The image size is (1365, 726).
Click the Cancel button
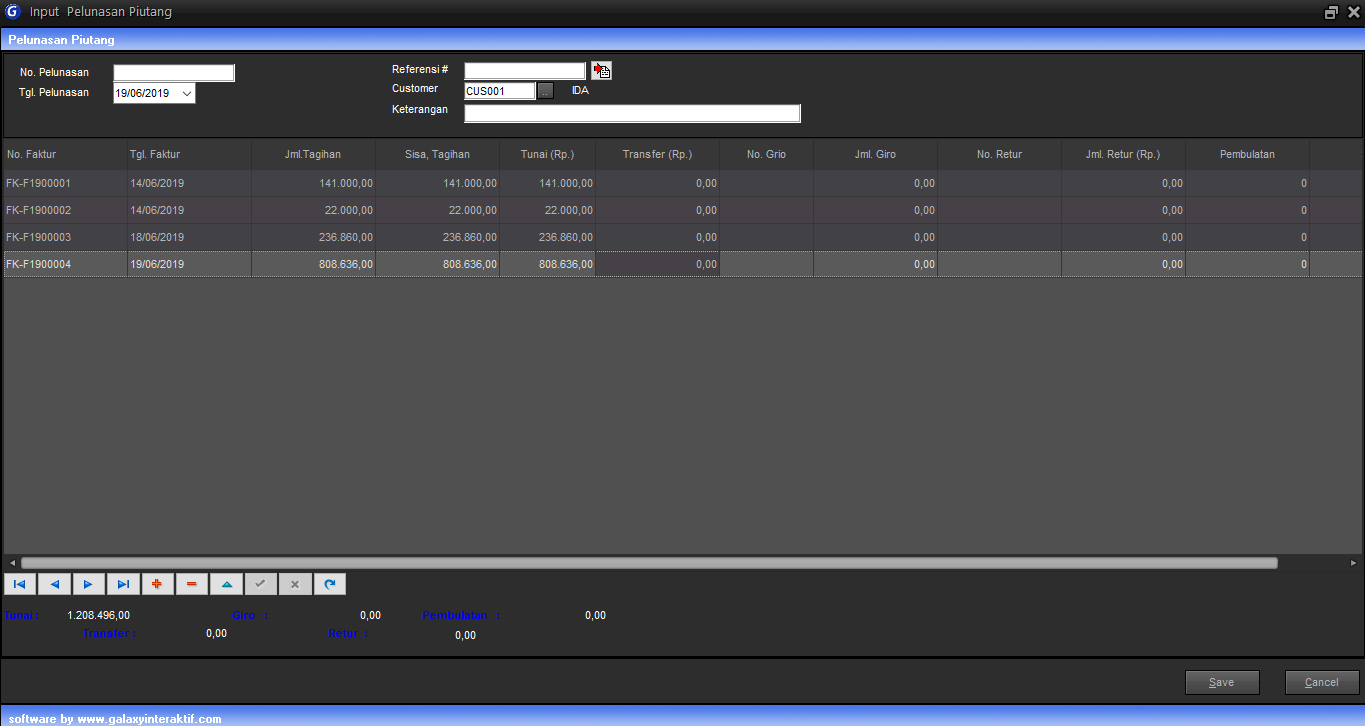pyautogui.click(x=1322, y=682)
